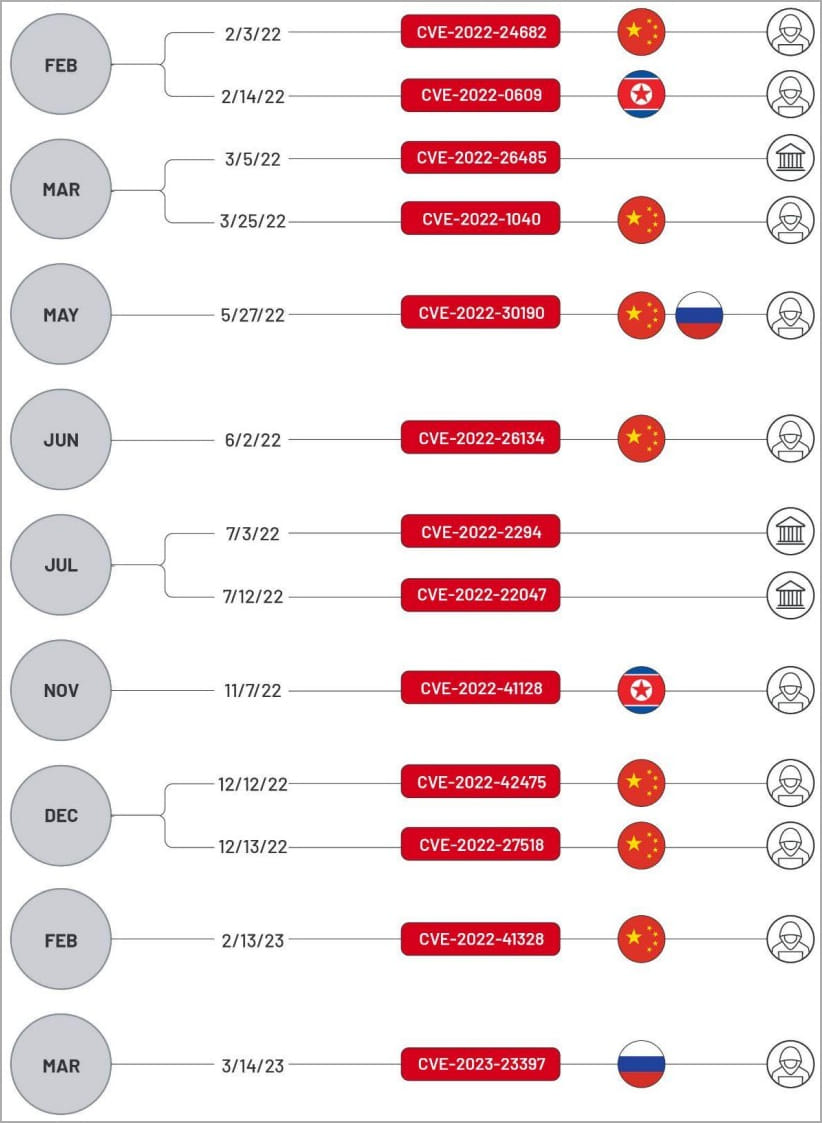
Task: Select hacker icon on the CVE-2023-23397 row
Action: [790, 1064]
